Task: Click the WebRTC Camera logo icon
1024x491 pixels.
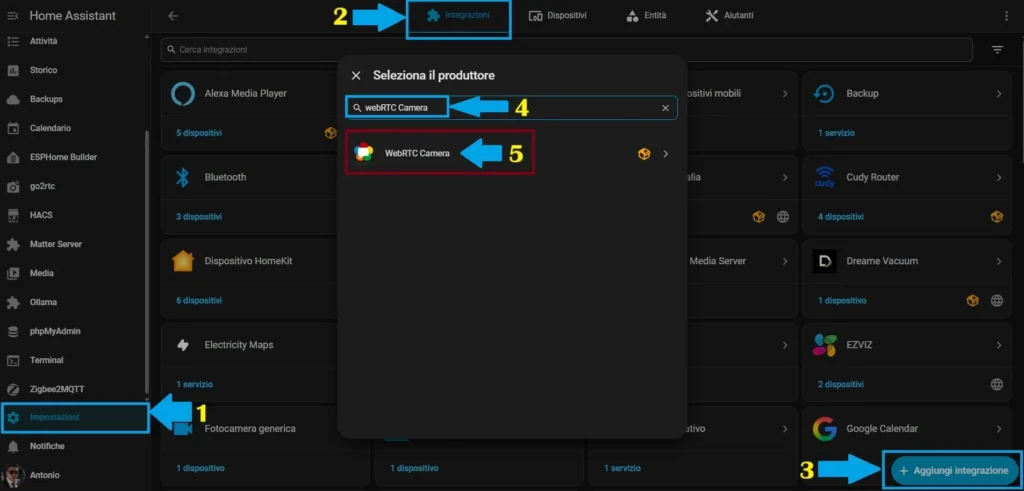Action: pos(364,153)
